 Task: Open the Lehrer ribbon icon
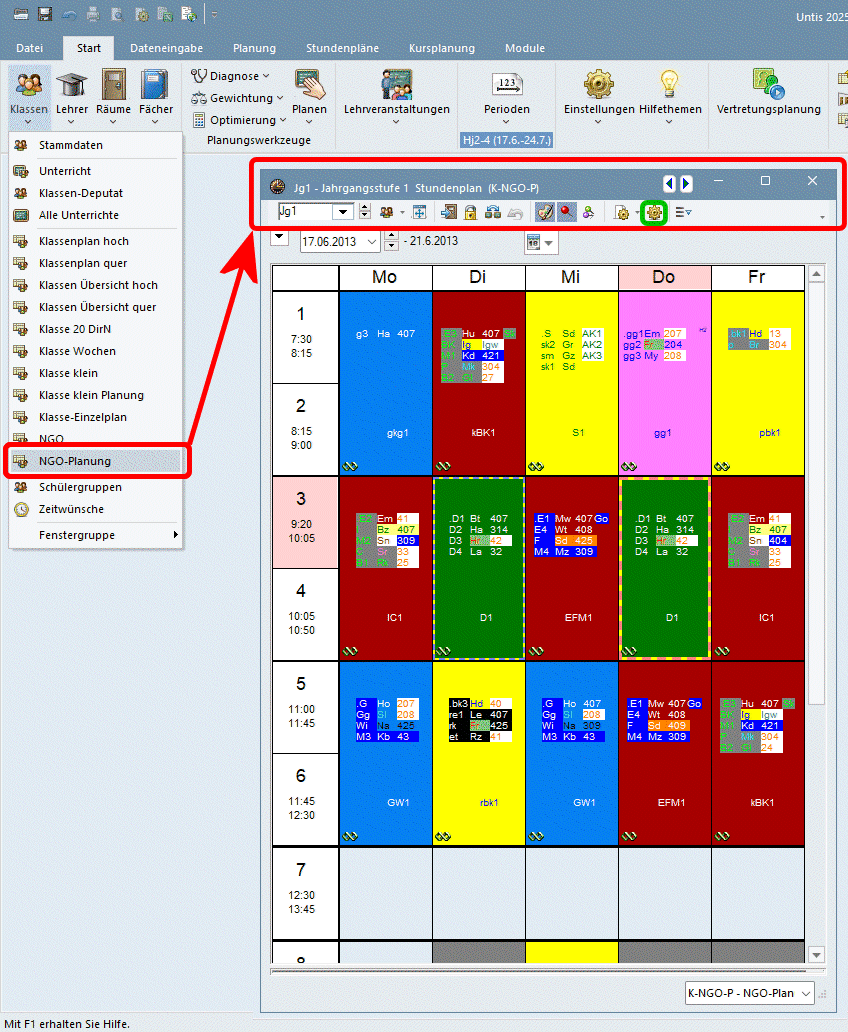tap(72, 87)
